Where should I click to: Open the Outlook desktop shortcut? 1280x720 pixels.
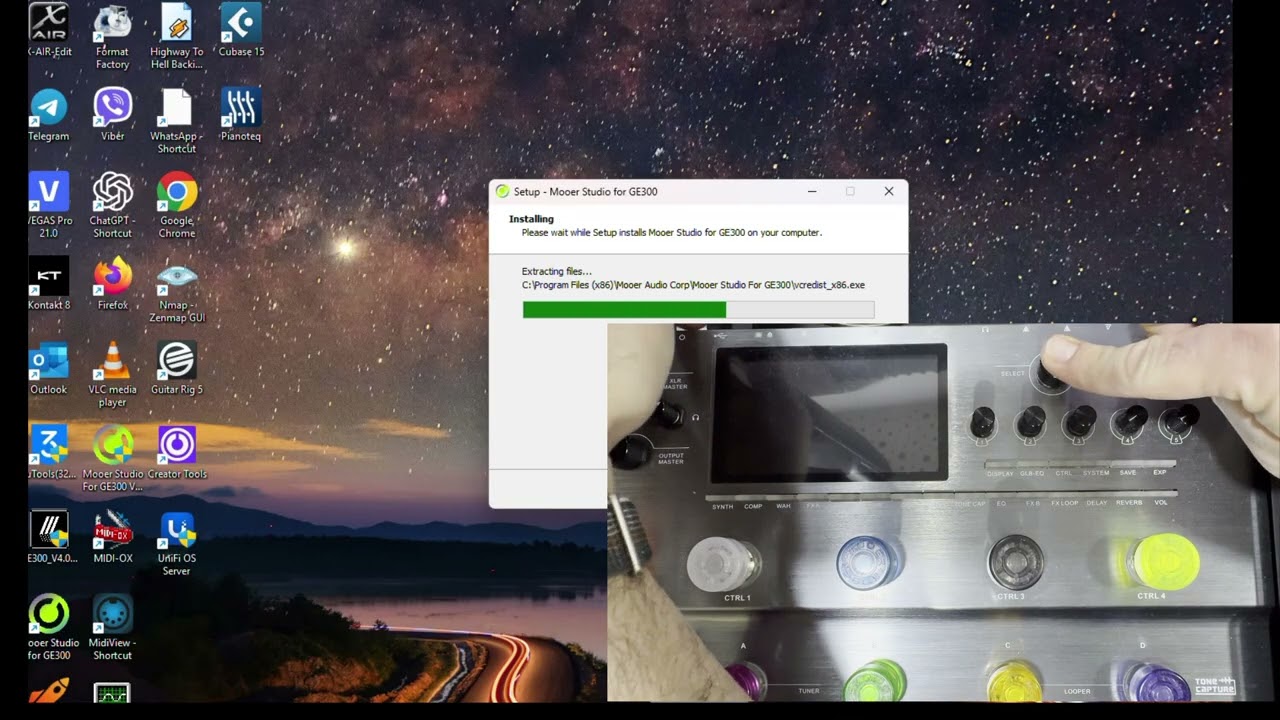[49, 369]
